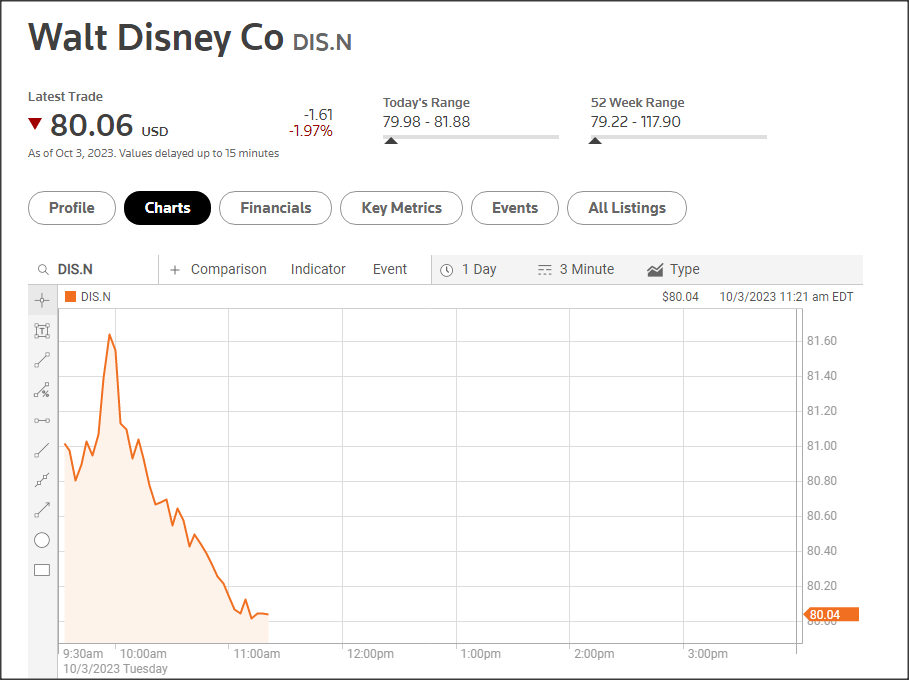
Task: Click the DIS.N legend label in chart
Action: point(96,297)
